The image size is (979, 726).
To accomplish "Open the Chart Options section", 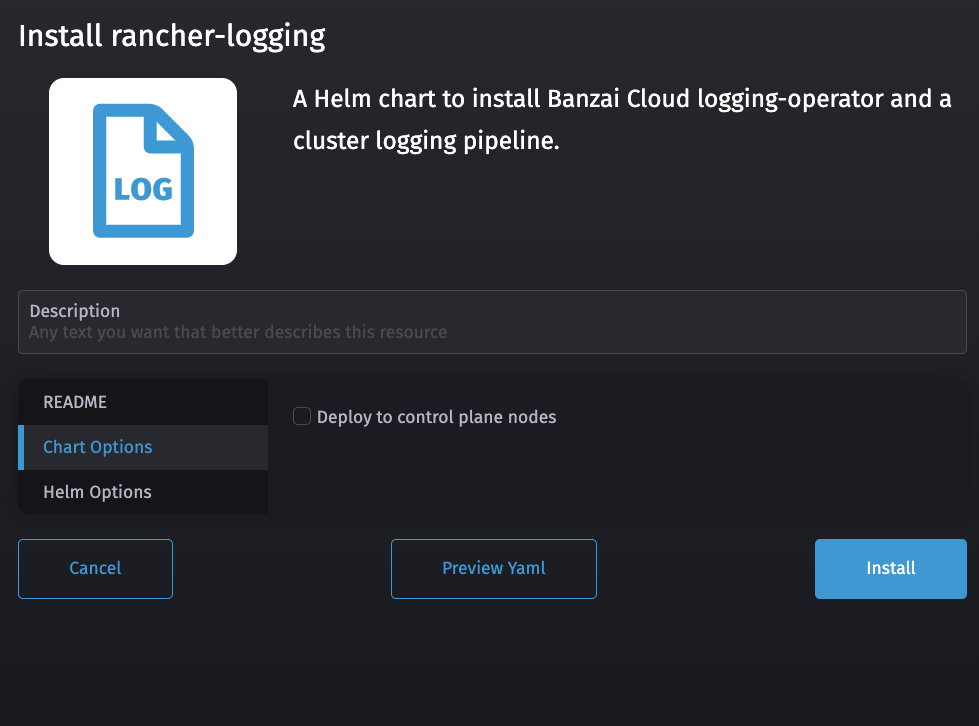I will 97,447.
